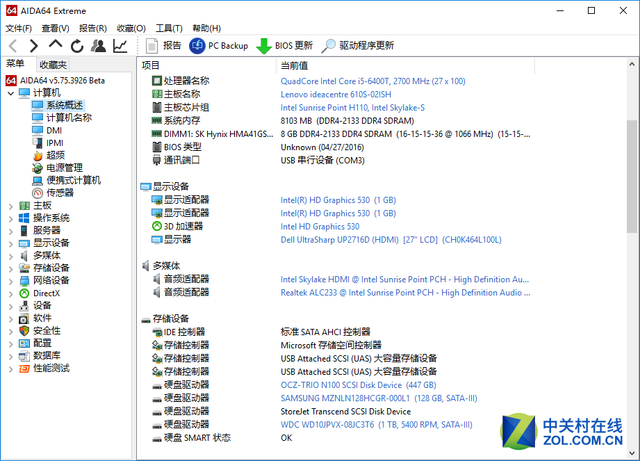Open BIOS 更新 with green arrow
This screenshot has height=461, width=640.
(x=284, y=46)
